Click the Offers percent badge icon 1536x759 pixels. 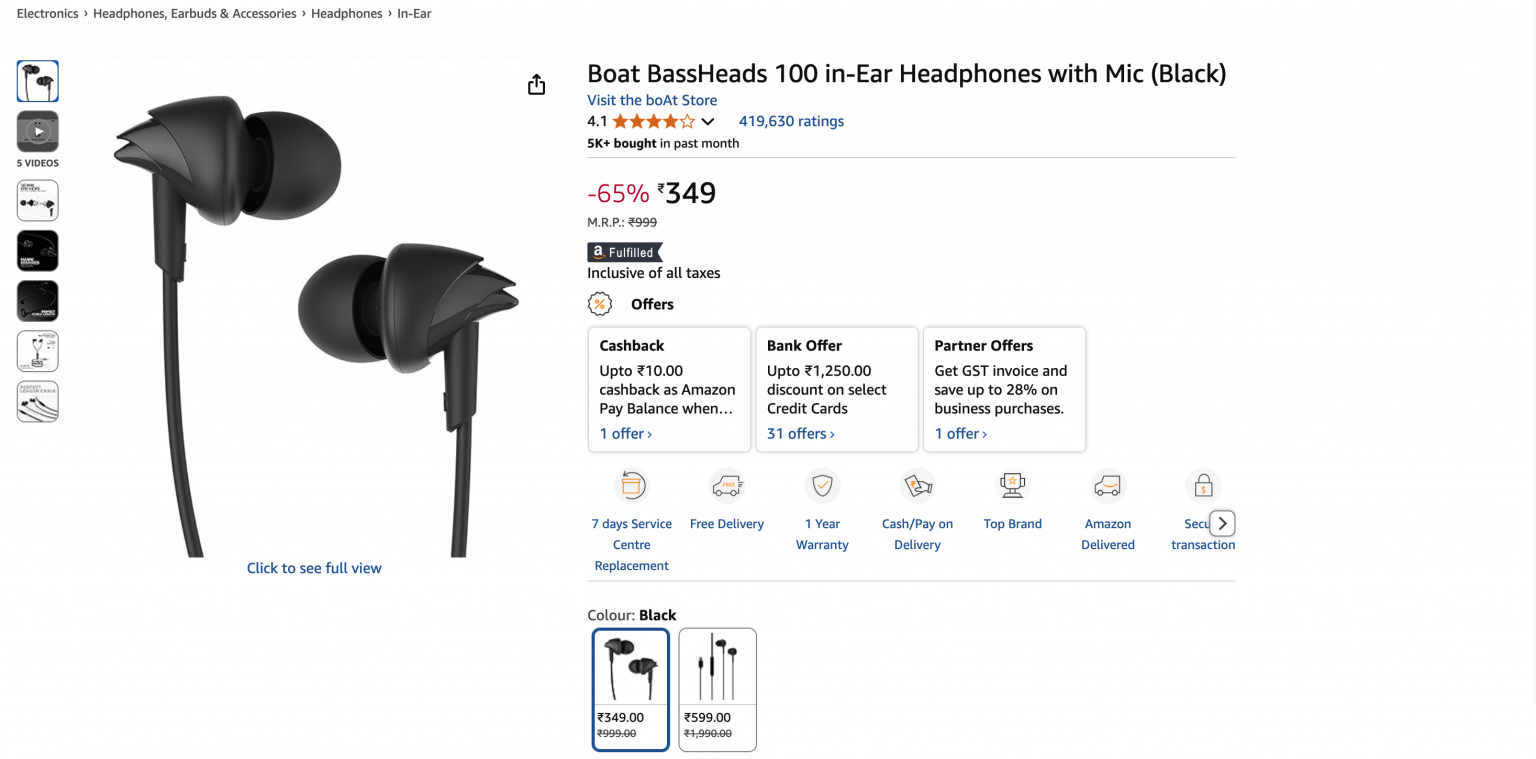(600, 304)
